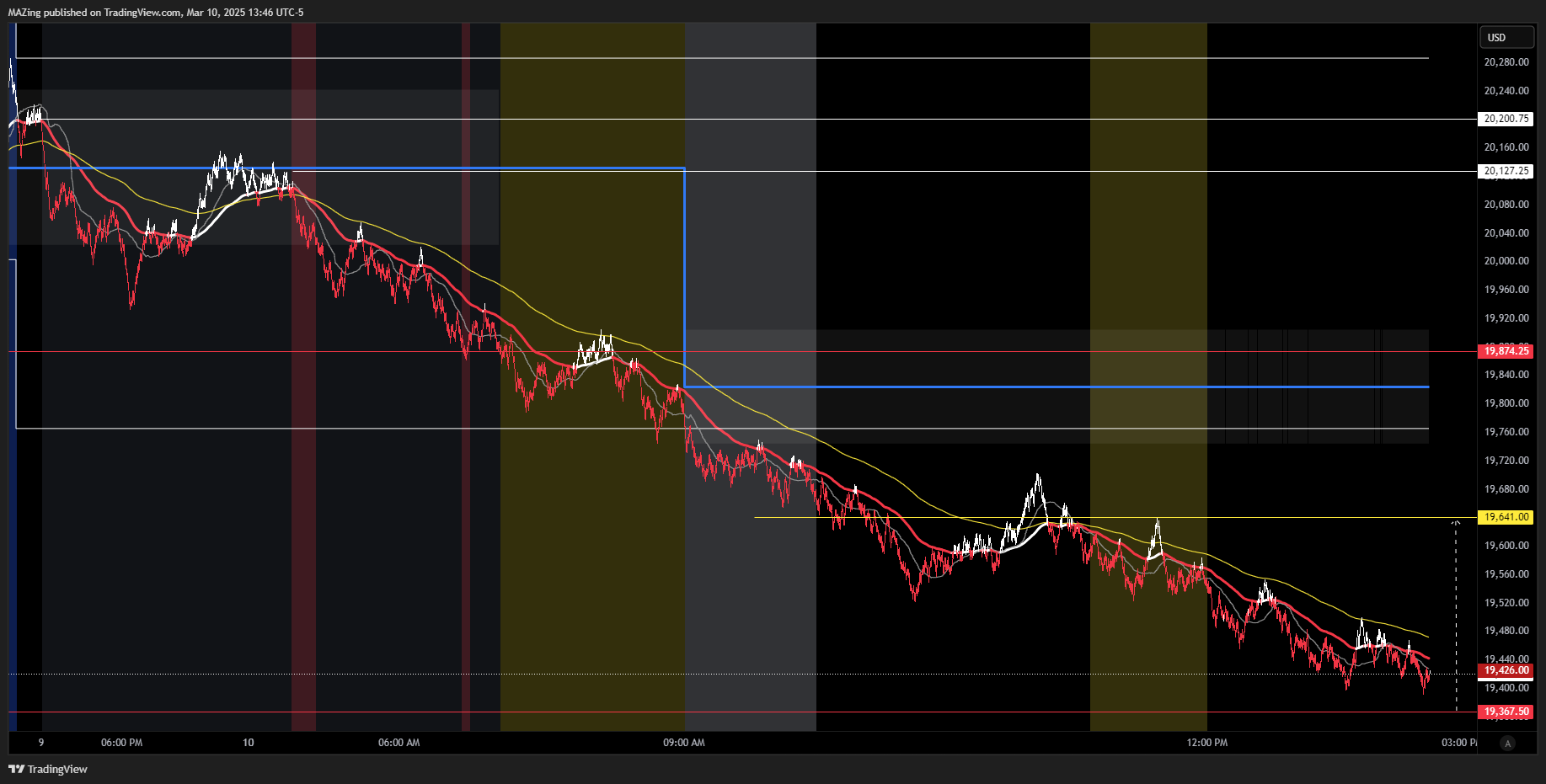Open the USD currency selector

coord(1506,37)
